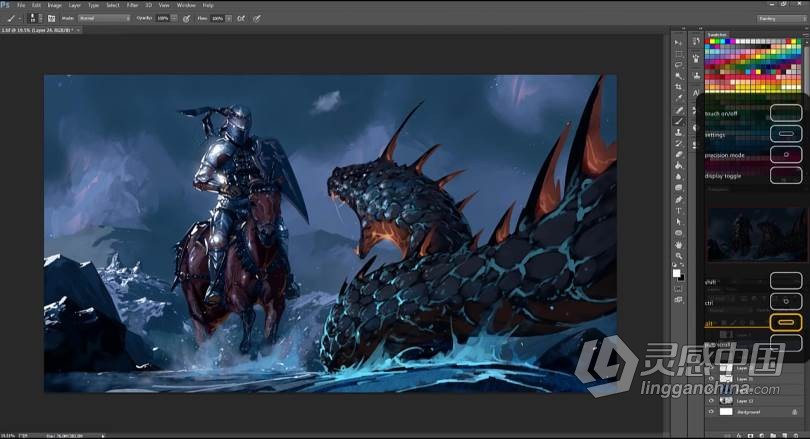Screen dimensions: 810x439
Task: Select the Move tool
Action: (678, 42)
